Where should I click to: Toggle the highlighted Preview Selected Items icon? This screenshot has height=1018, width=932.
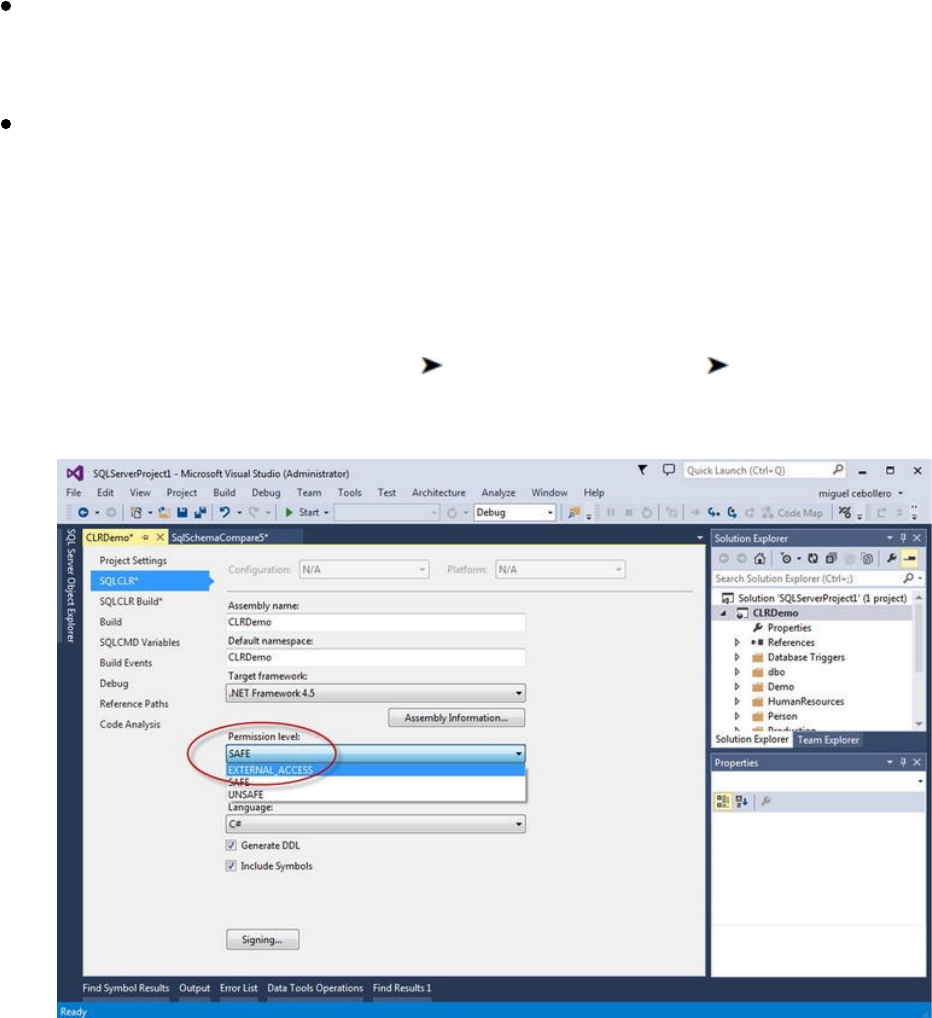910,558
